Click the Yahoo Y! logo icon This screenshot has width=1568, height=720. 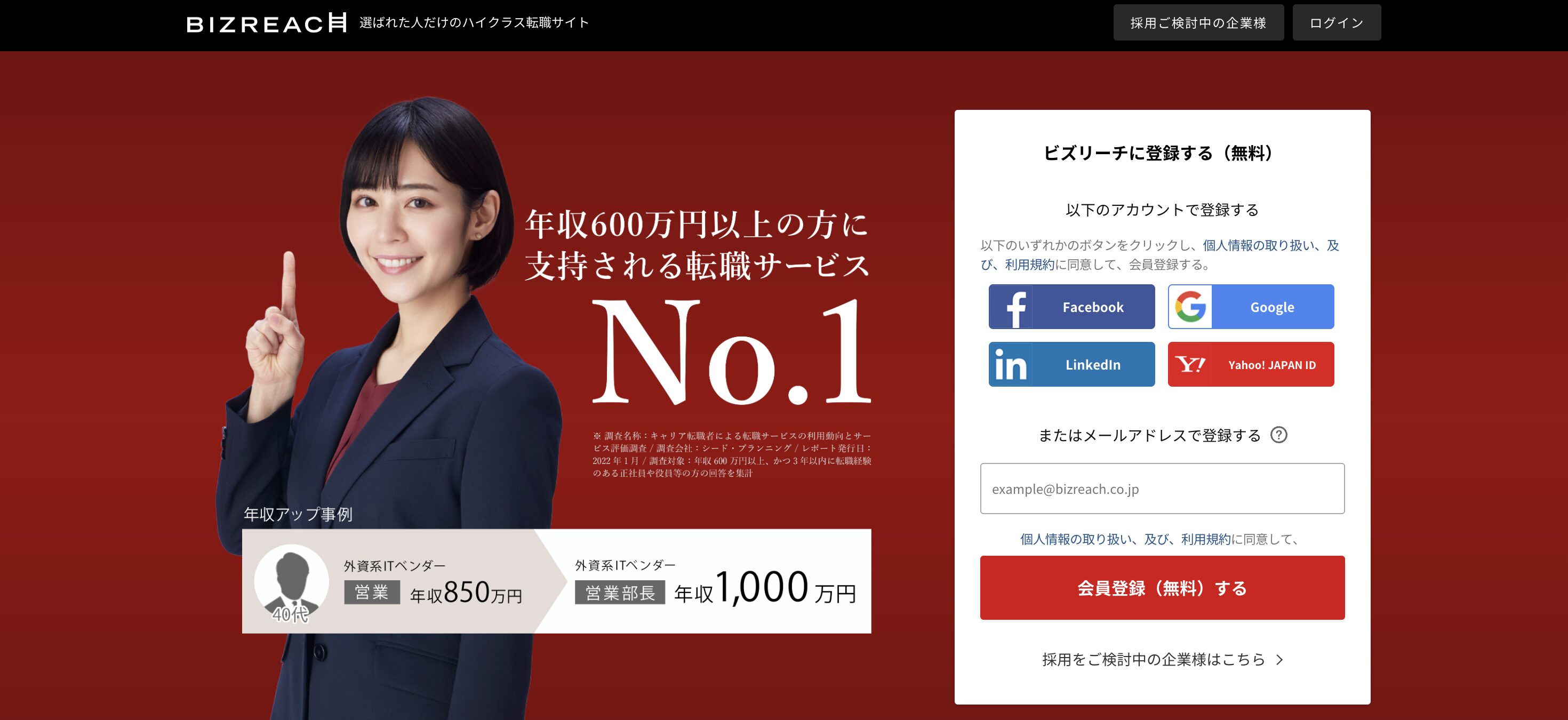point(1190,365)
